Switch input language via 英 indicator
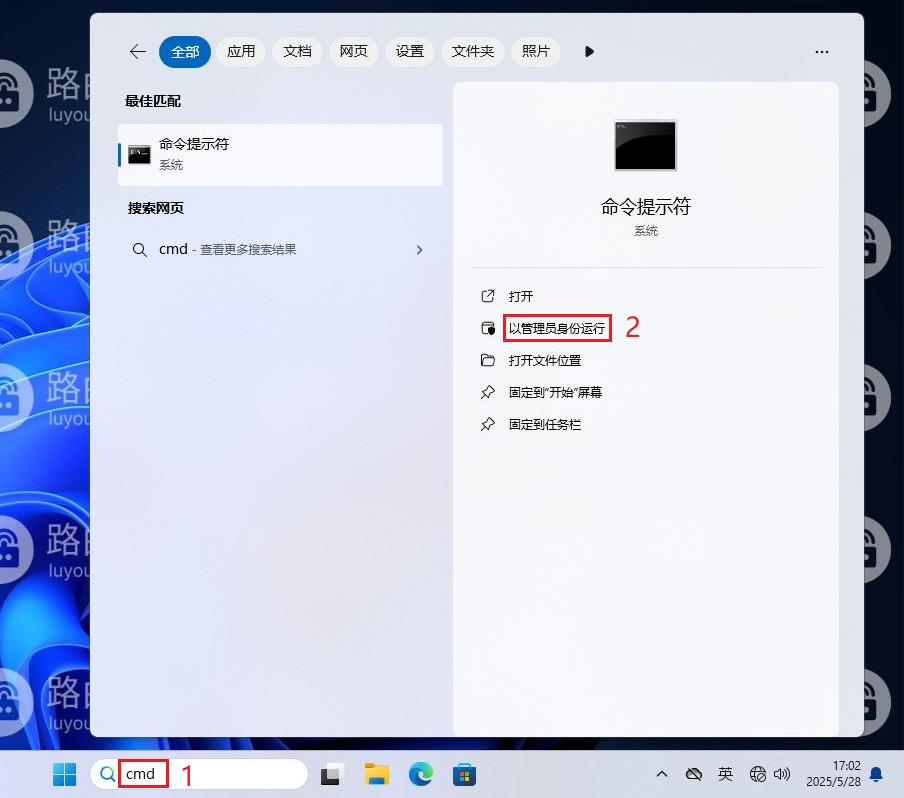Viewport: 904px width, 798px height. point(725,774)
